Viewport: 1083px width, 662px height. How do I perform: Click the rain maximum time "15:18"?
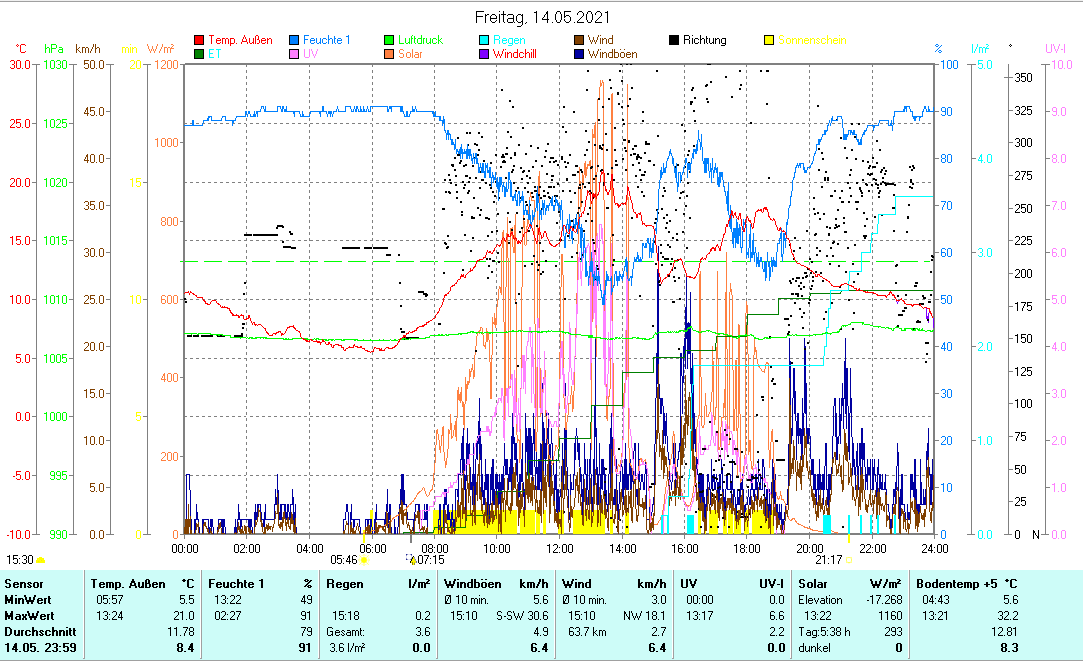click(346, 616)
